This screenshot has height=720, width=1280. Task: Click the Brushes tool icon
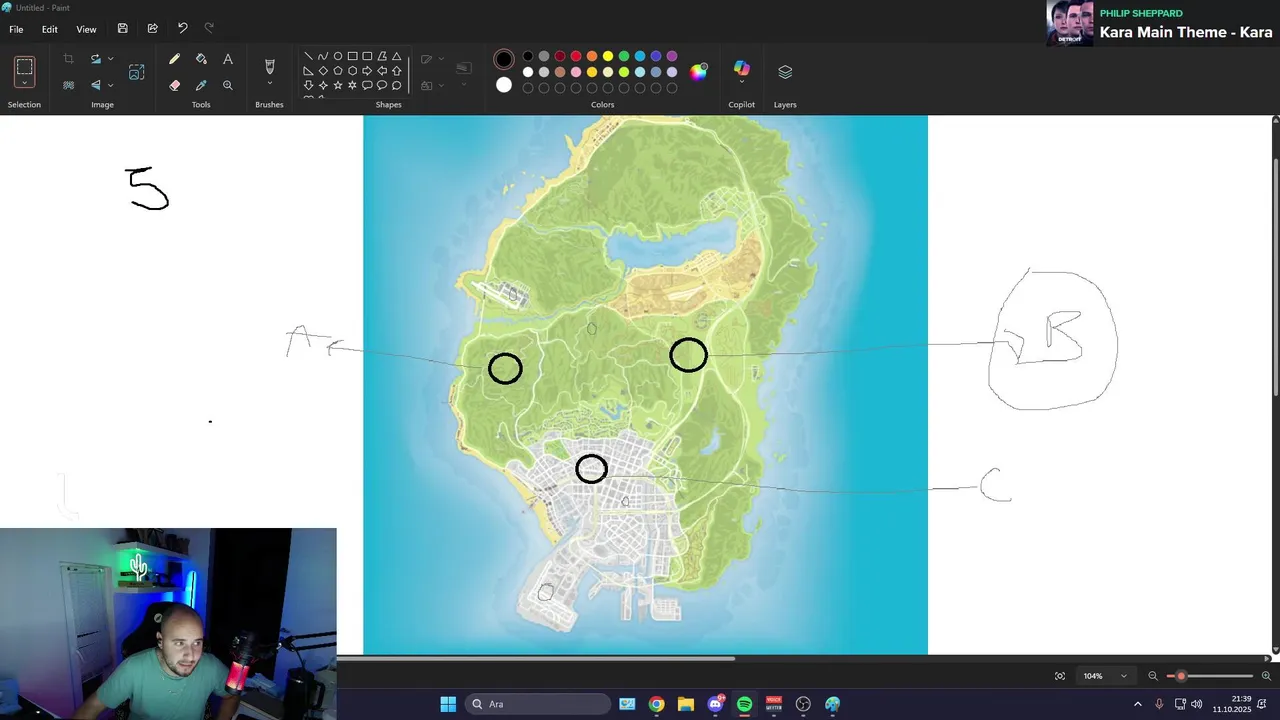point(269,66)
